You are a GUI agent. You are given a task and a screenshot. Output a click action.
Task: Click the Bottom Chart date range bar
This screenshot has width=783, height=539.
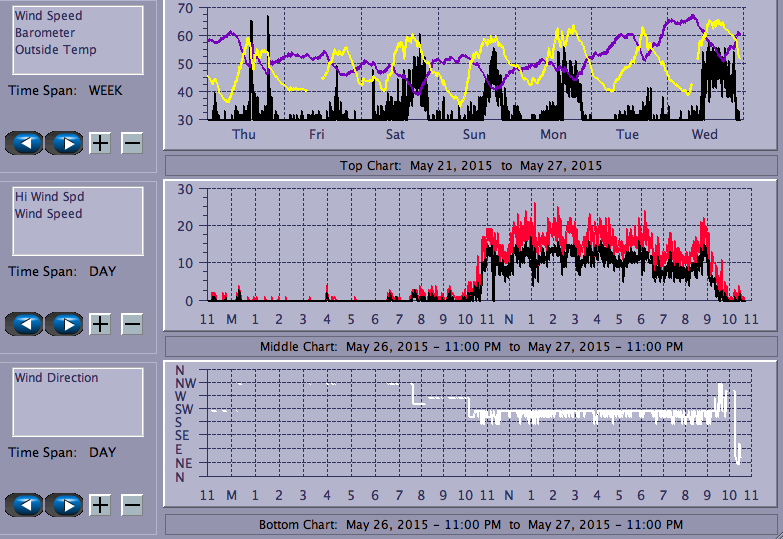[x=470, y=525]
